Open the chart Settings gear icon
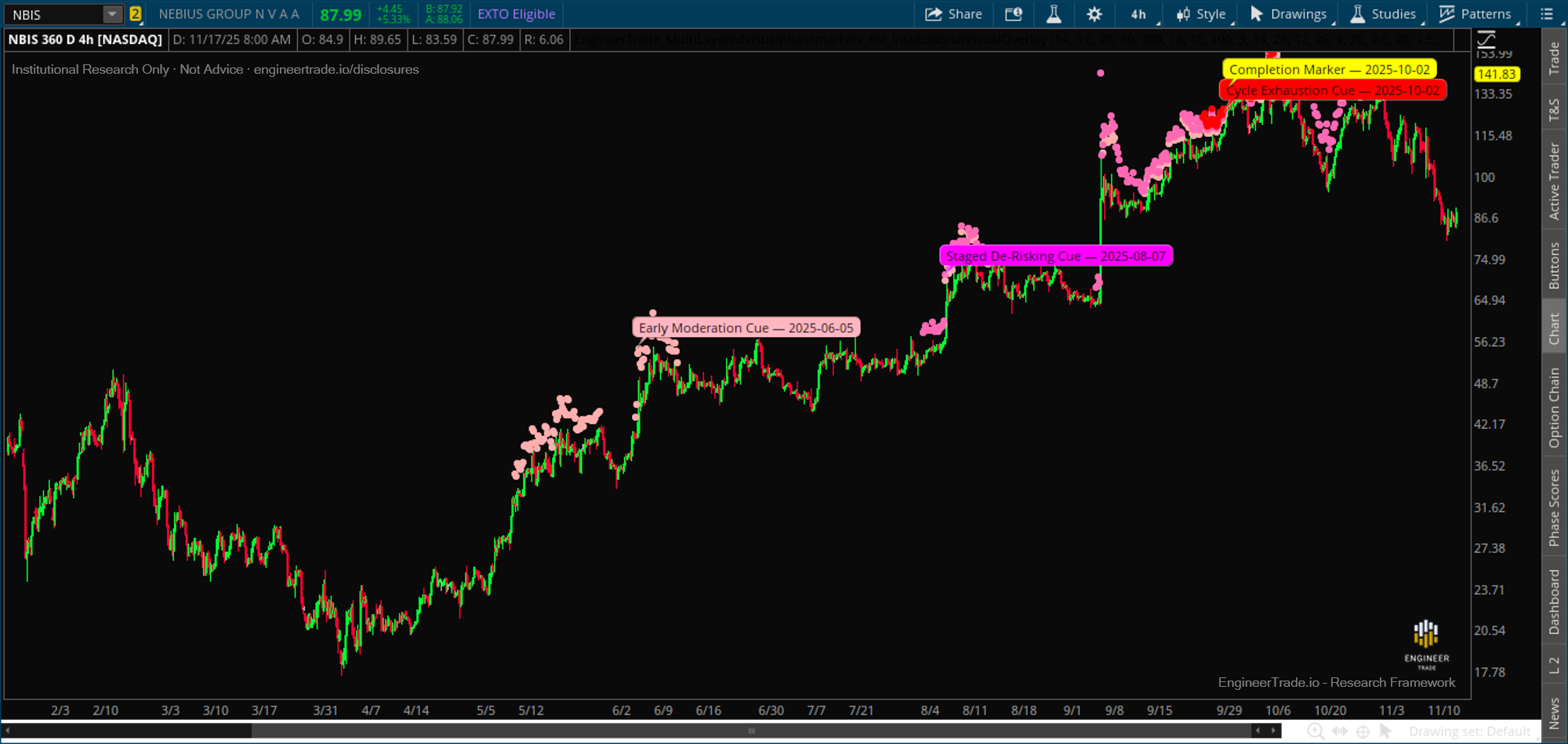The width and height of the screenshot is (1568, 744). tap(1094, 13)
